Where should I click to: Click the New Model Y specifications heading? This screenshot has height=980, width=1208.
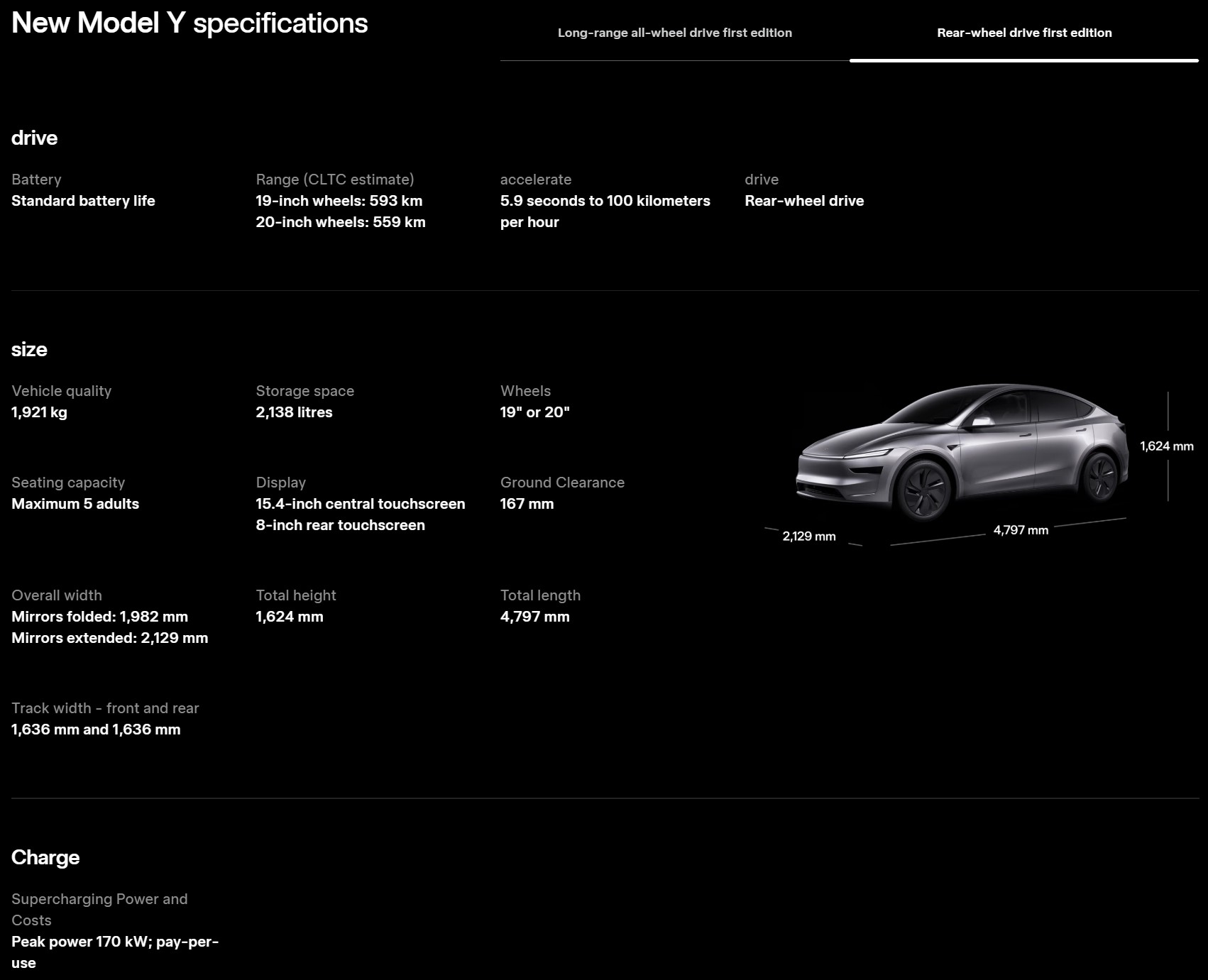coord(190,23)
